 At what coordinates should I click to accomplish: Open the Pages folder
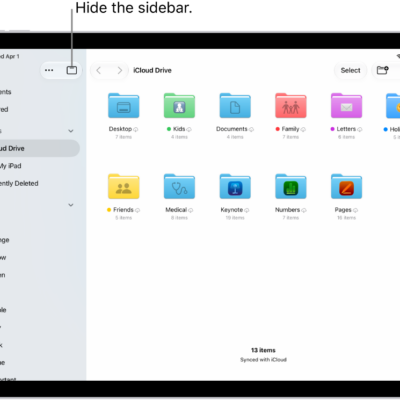tap(346, 186)
